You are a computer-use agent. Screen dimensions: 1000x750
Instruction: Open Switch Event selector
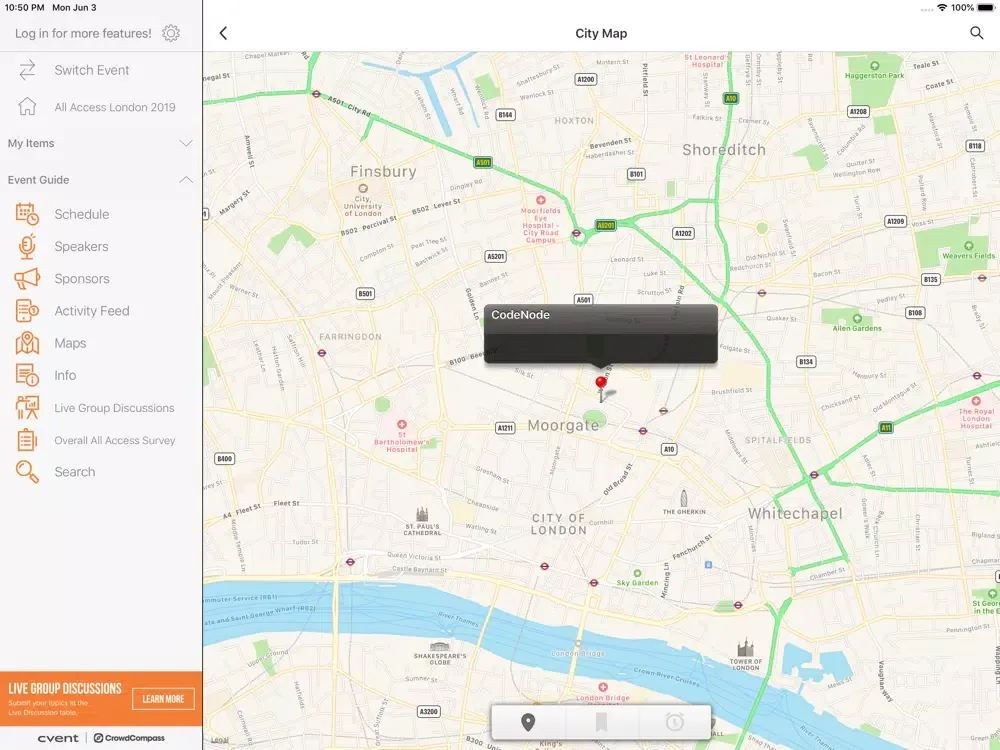[91, 70]
